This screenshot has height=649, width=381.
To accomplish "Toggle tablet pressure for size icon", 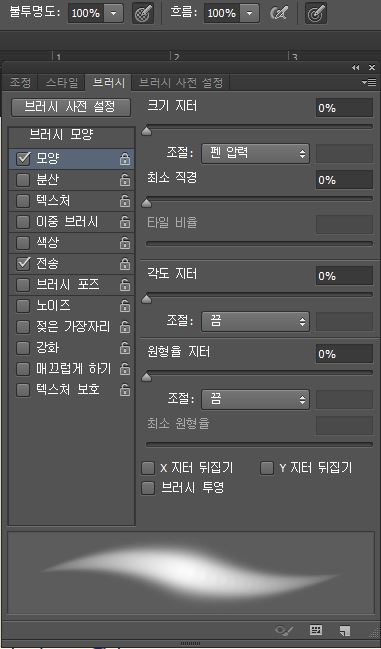I will click(316, 14).
